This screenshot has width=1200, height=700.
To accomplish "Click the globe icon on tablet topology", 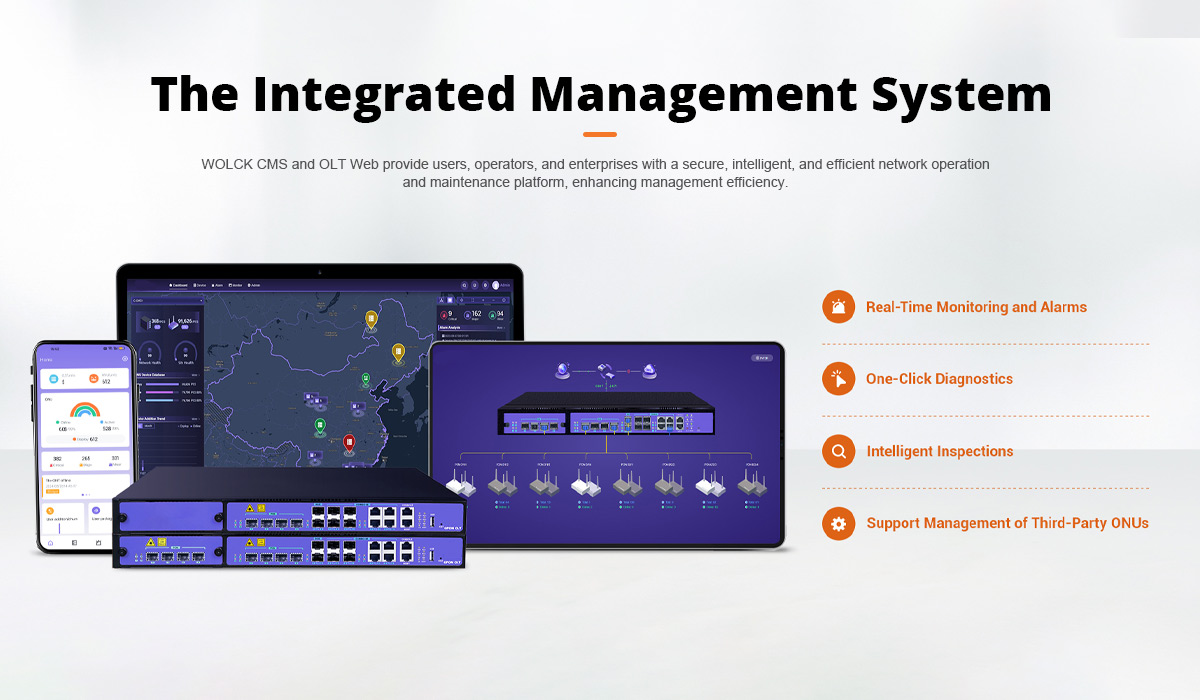I will (563, 371).
